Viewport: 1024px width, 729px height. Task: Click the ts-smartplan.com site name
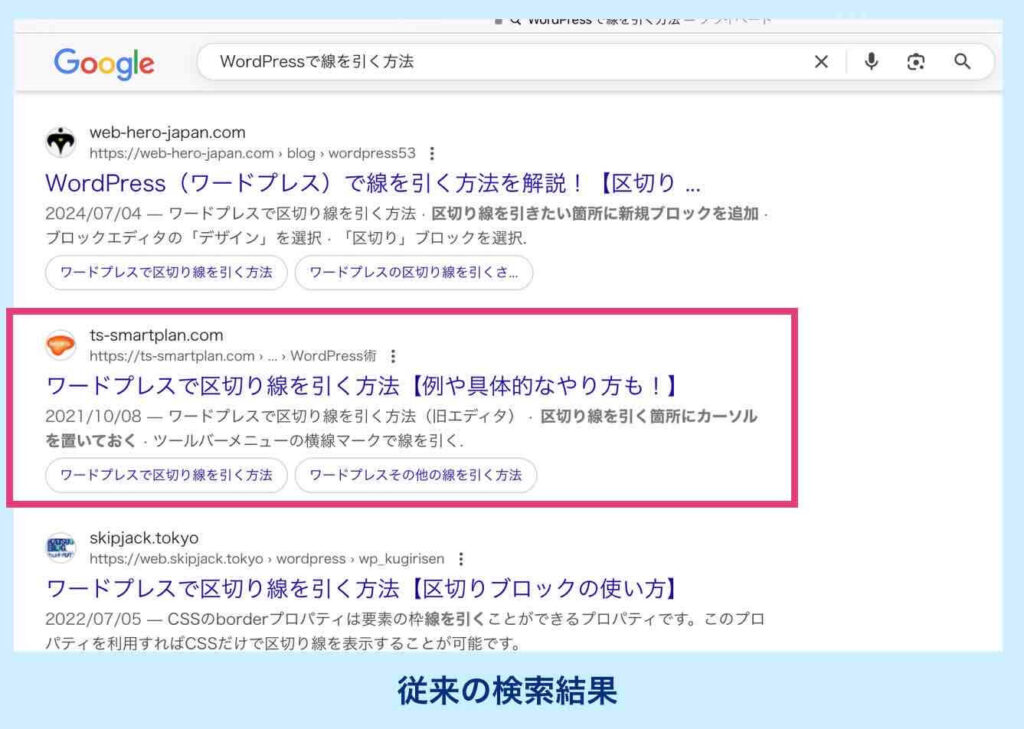click(x=156, y=335)
